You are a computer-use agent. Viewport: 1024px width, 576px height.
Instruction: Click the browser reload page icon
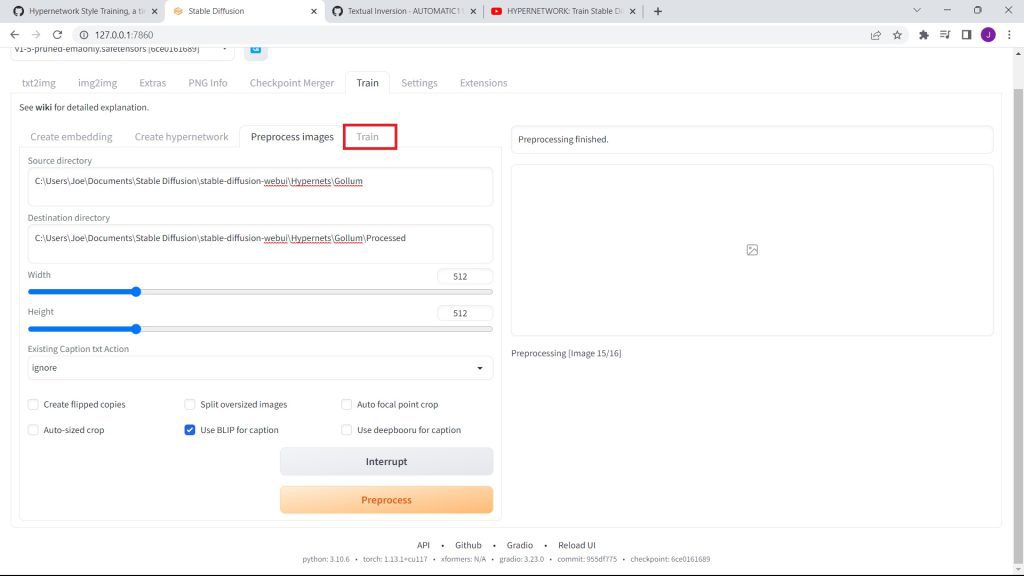57,34
